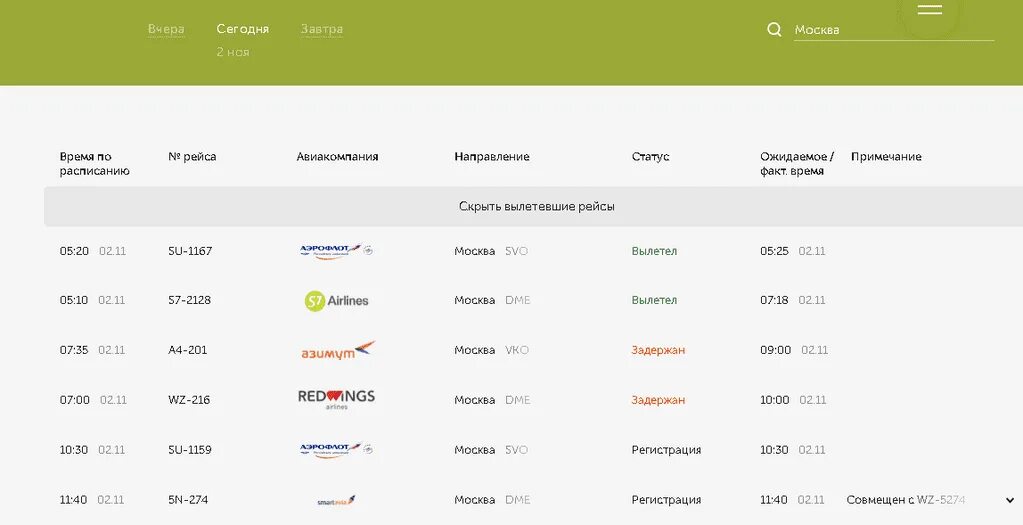
Task: Click the Aeroflot logo for flight SU-1167
Action: 336,251
